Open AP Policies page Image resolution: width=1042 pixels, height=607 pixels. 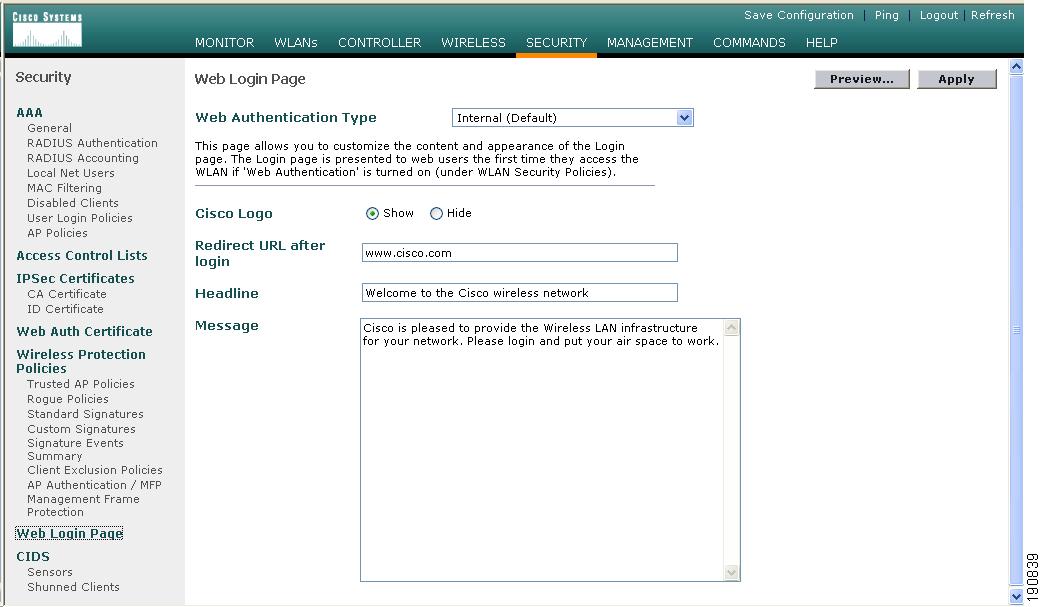point(57,233)
